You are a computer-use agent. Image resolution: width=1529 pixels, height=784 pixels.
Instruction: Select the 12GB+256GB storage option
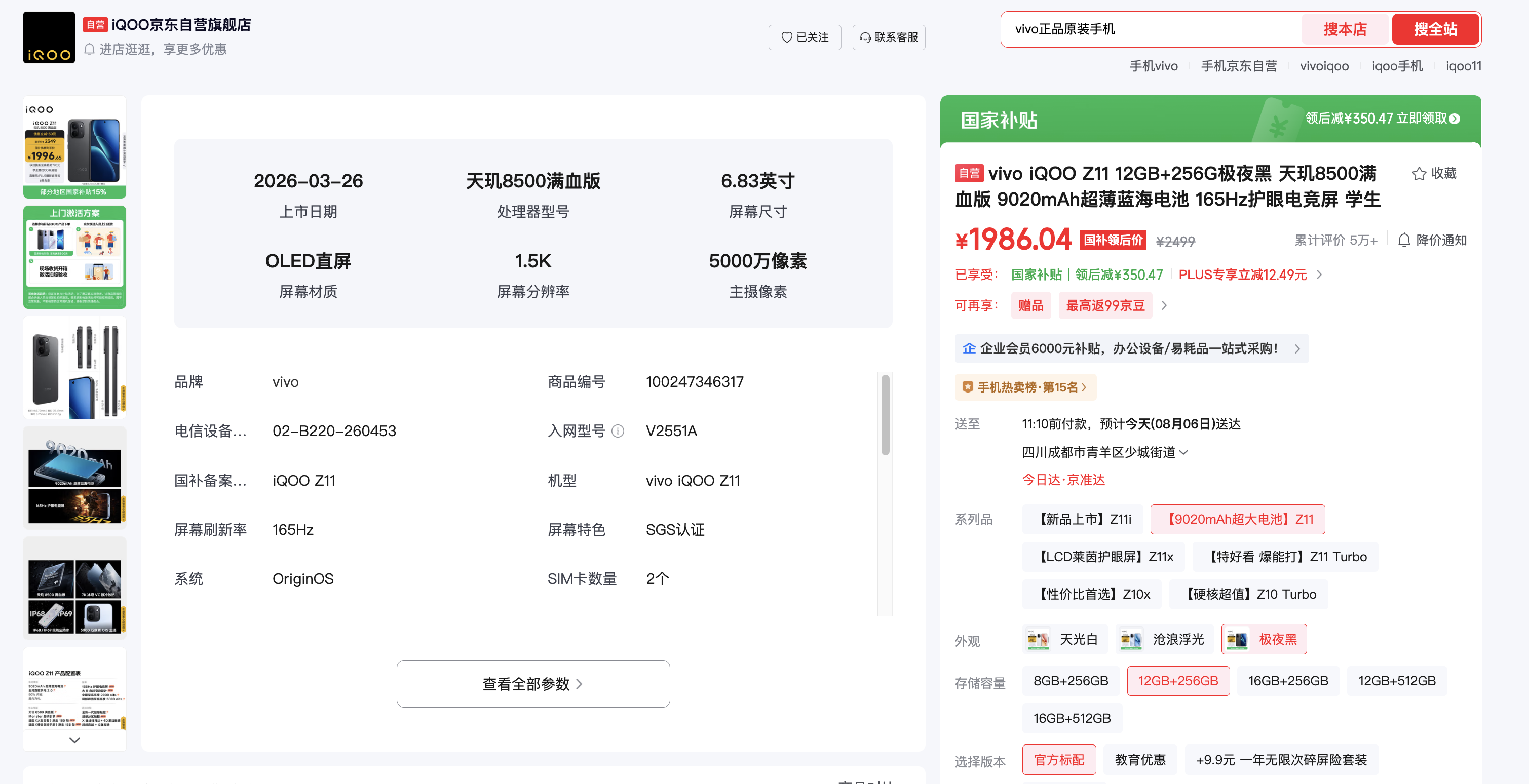click(x=1178, y=681)
